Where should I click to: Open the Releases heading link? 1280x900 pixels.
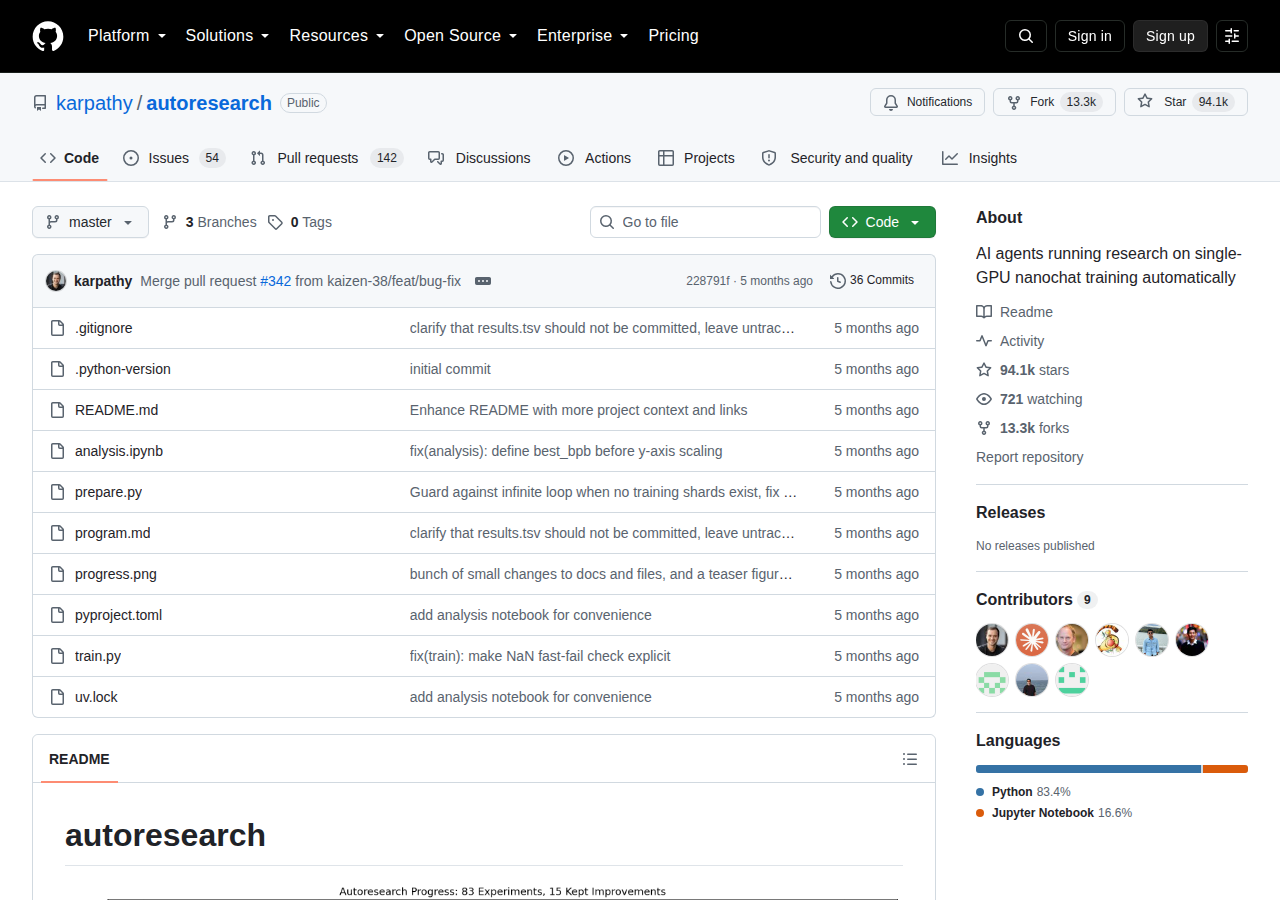point(1010,512)
